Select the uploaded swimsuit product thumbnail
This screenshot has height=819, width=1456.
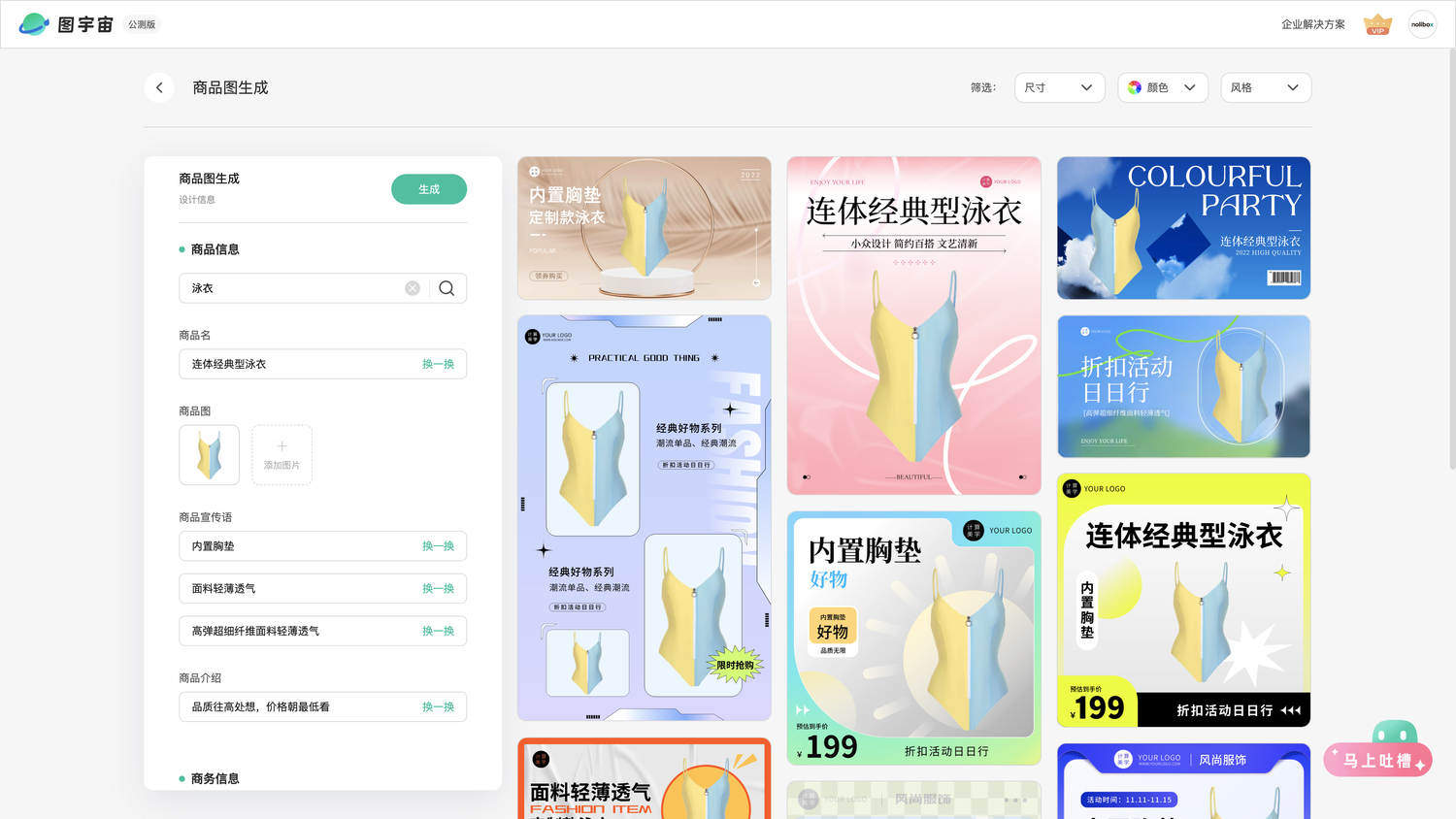(x=210, y=455)
